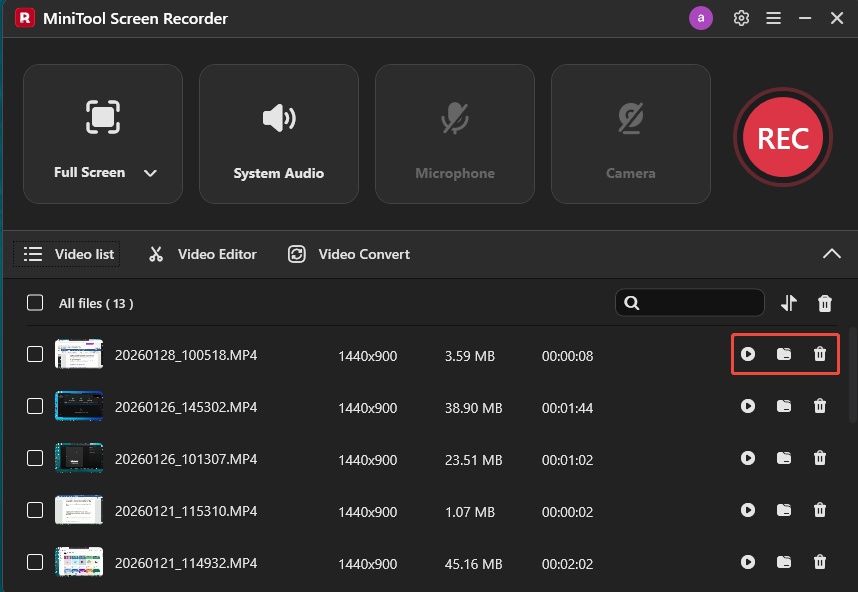Image resolution: width=858 pixels, height=592 pixels.
Task: Play the 20260128_100518.MP4 recording
Action: pos(748,354)
